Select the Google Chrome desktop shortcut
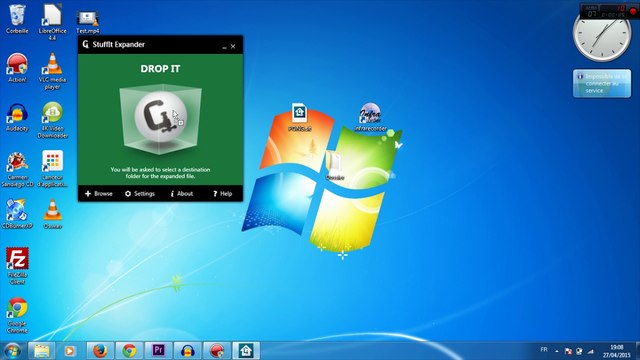The width and height of the screenshot is (640, 360). pos(17,315)
